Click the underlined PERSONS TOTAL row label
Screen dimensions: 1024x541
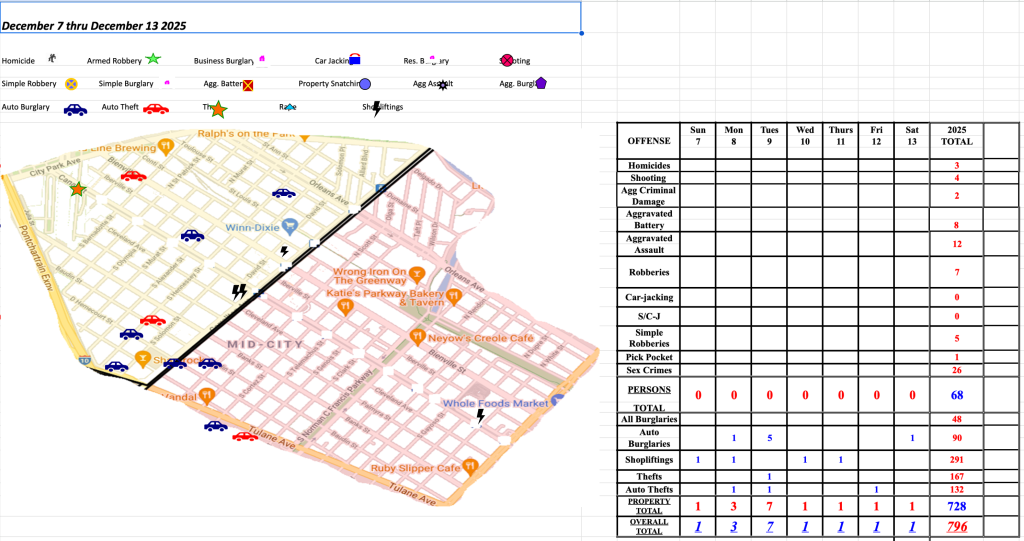coord(648,395)
